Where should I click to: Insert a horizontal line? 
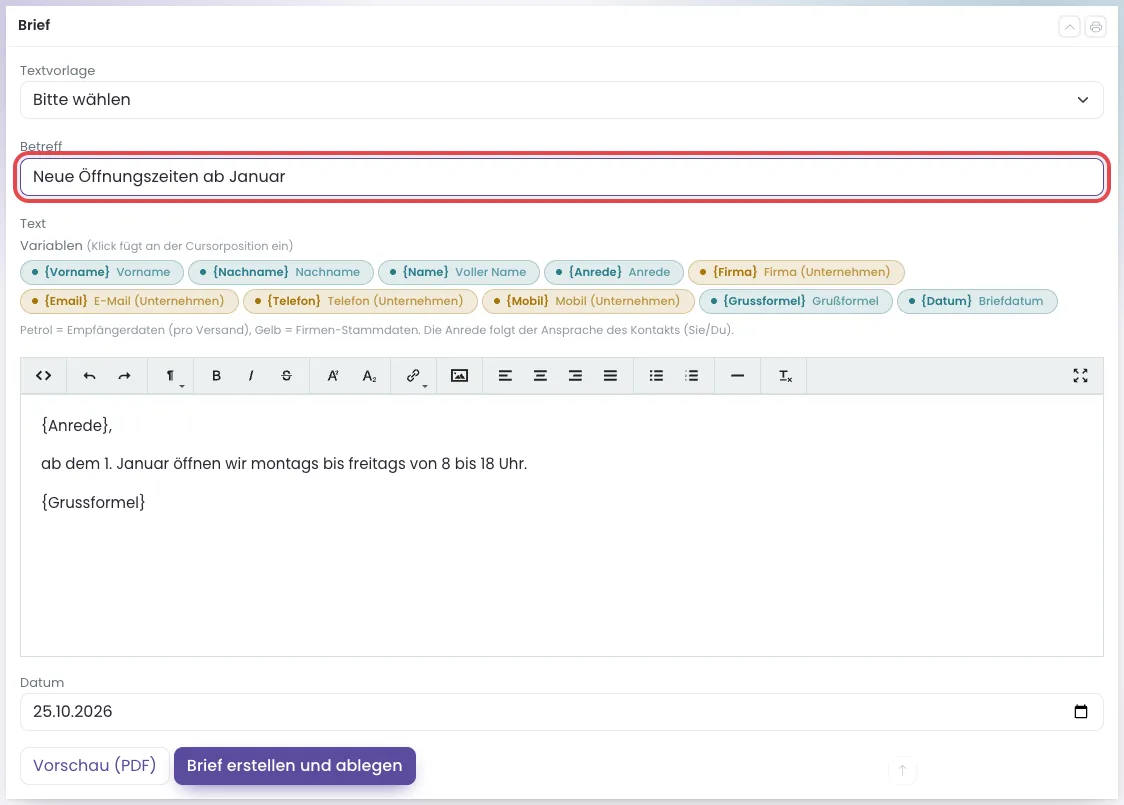737,376
